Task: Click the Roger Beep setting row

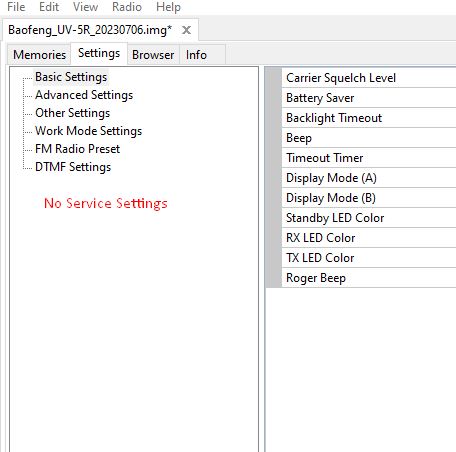Action: pyautogui.click(x=369, y=278)
